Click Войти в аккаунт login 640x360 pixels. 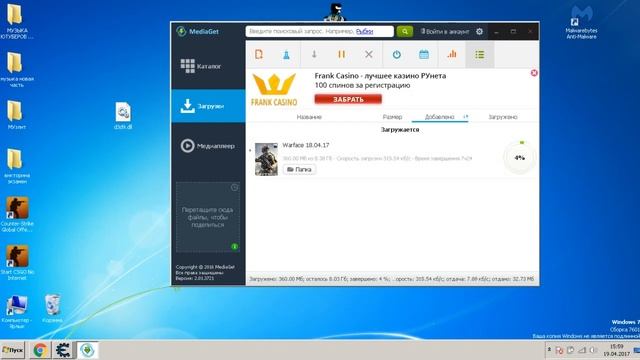(445, 31)
